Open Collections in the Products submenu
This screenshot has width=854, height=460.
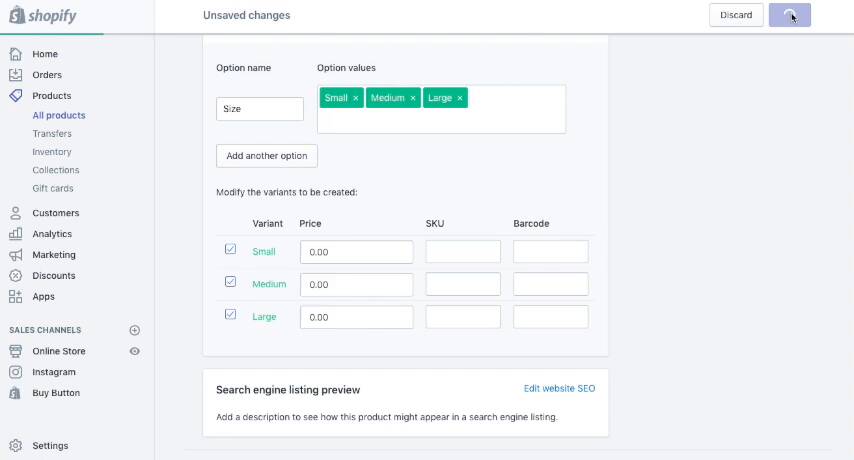point(56,170)
